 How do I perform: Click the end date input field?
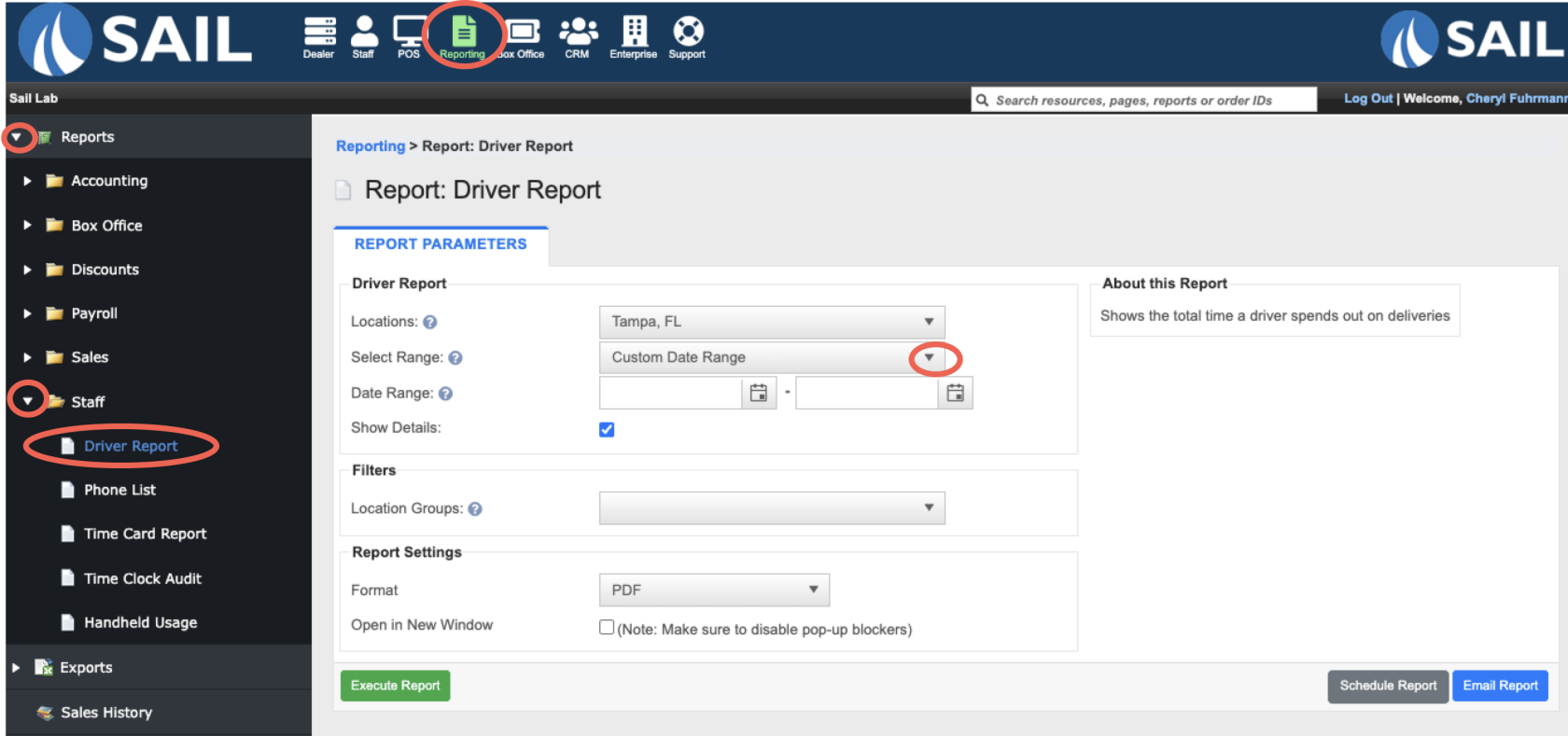pos(867,393)
